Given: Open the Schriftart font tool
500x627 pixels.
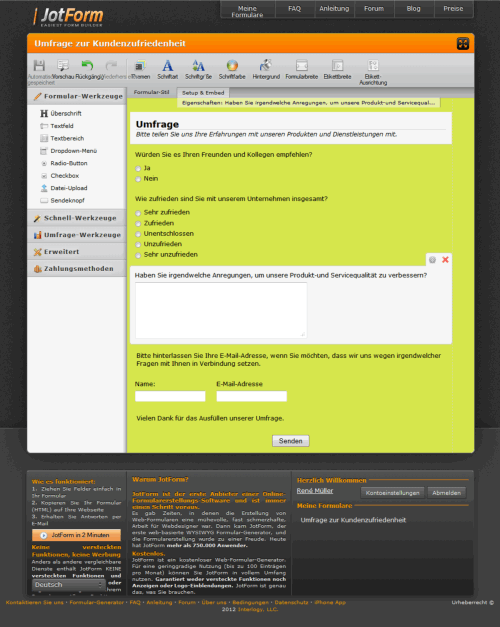Looking at the screenshot, I should [x=168, y=65].
